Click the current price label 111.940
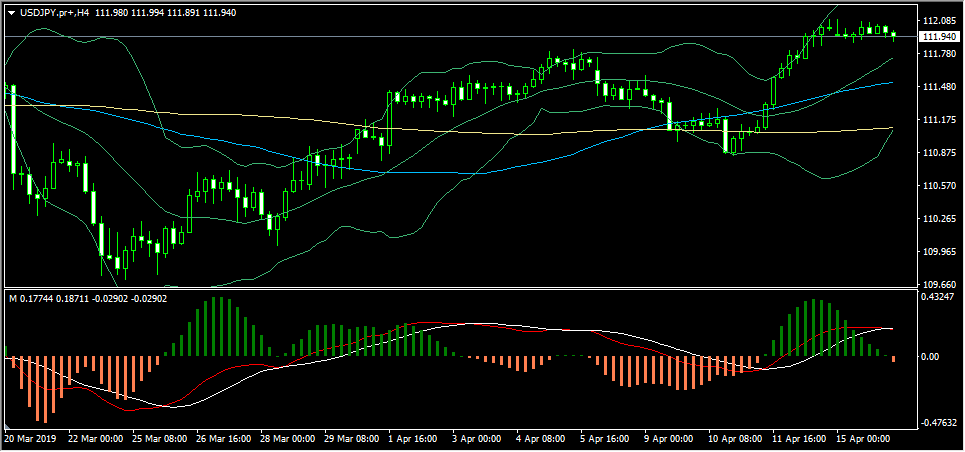This screenshot has height=452, width=965. (x=937, y=38)
